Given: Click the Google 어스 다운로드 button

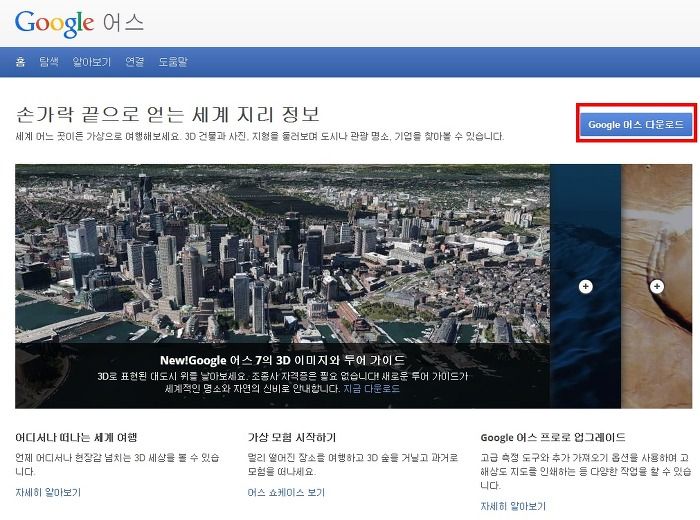Looking at the screenshot, I should coord(636,124).
